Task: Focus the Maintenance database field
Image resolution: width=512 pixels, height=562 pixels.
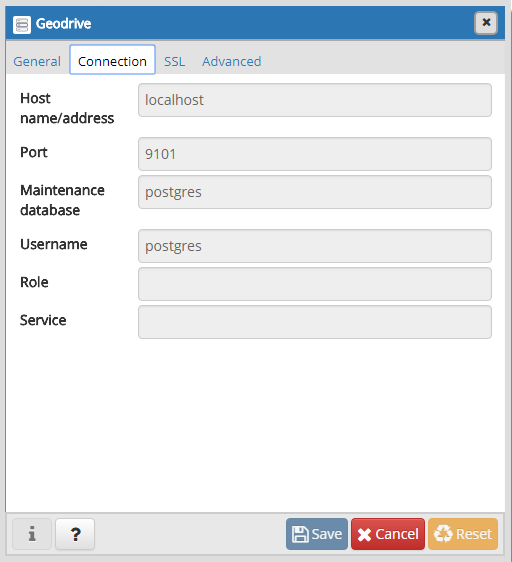Action: coord(315,192)
